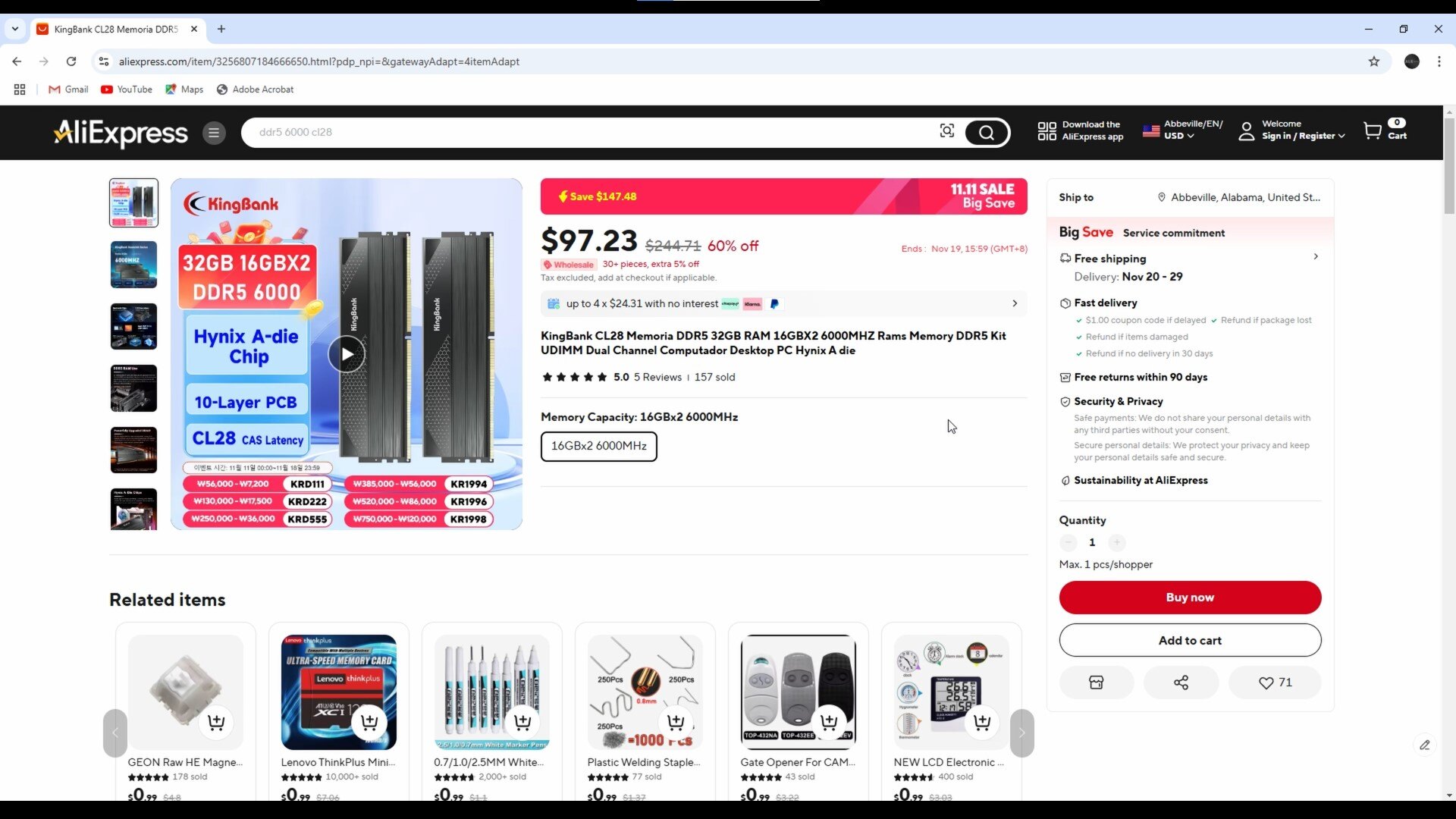Image resolution: width=1456 pixels, height=819 pixels.
Task: Click the Wholesale discount tag
Action: click(568, 265)
